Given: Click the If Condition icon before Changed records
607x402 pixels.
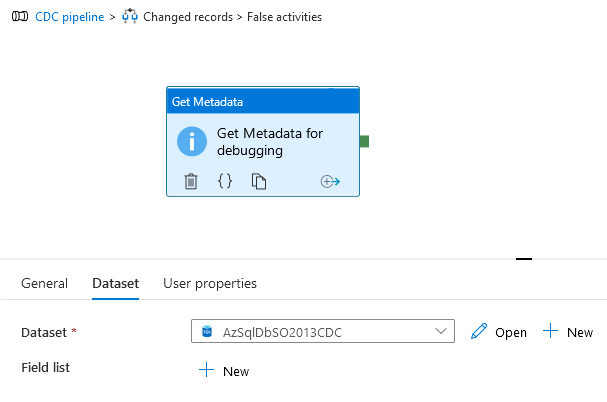Looking at the screenshot, I should tap(130, 17).
